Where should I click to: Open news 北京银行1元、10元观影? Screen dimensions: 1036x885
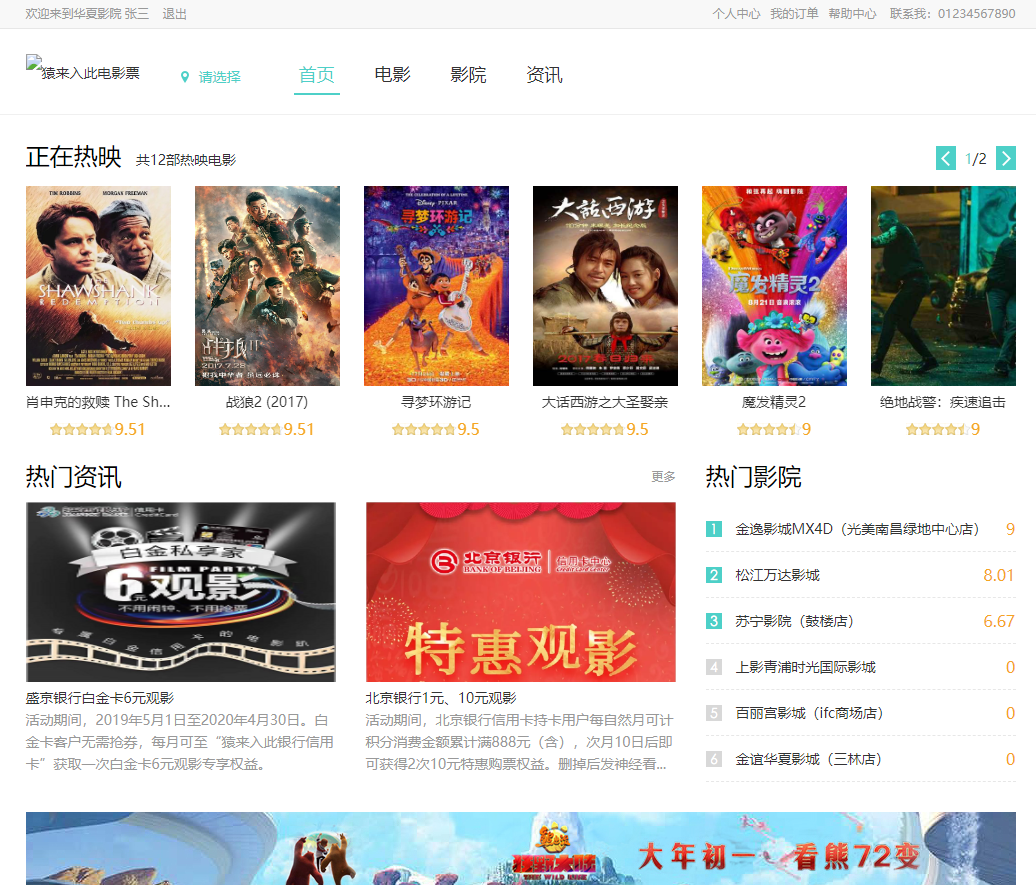point(441,698)
